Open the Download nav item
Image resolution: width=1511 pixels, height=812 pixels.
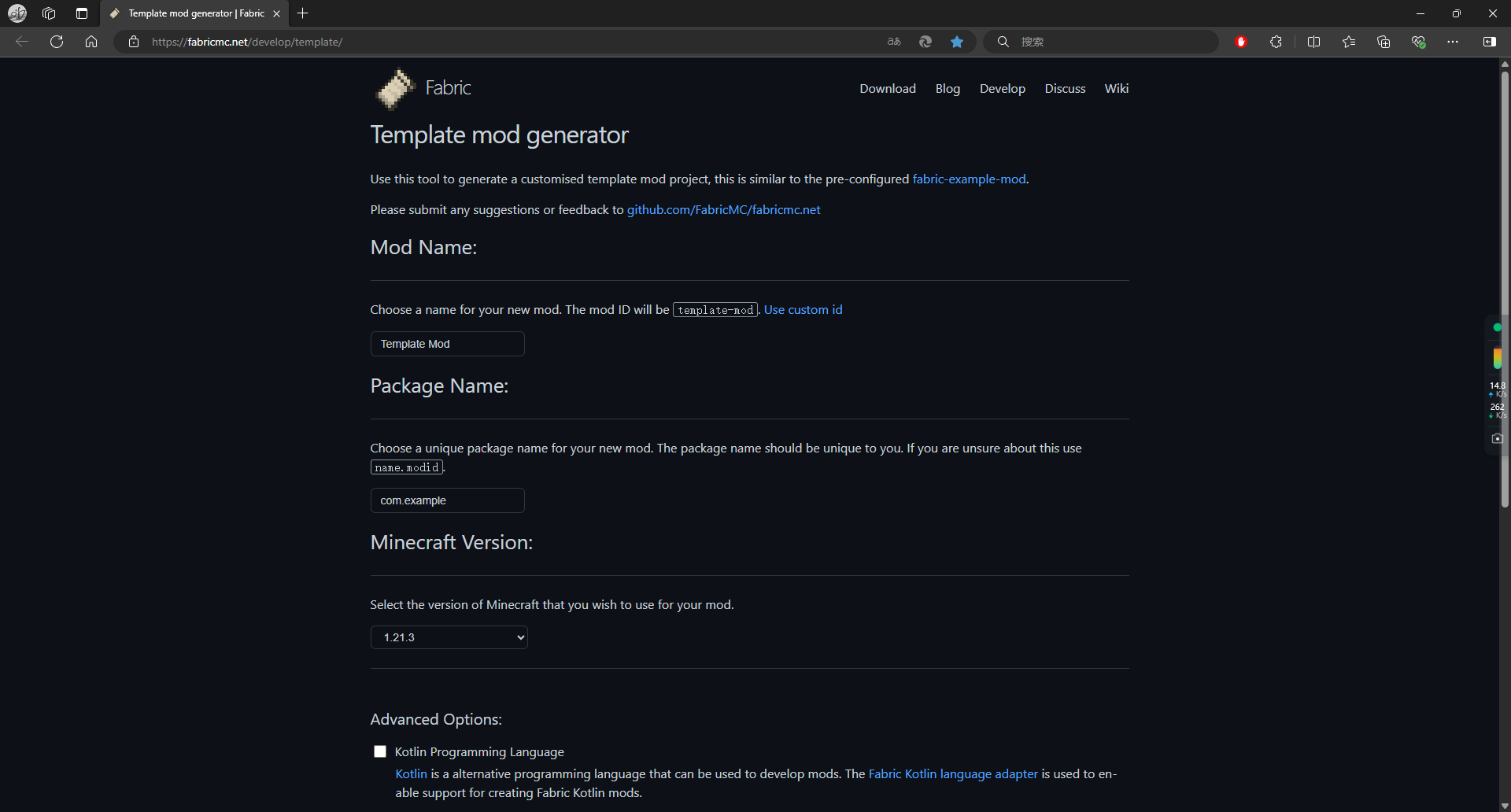click(888, 89)
